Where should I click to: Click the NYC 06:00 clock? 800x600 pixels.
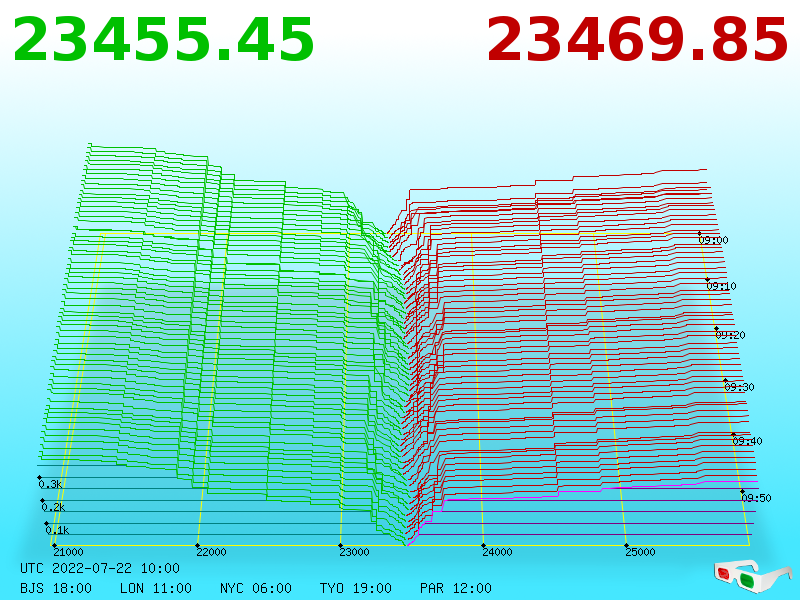[x=256, y=588]
